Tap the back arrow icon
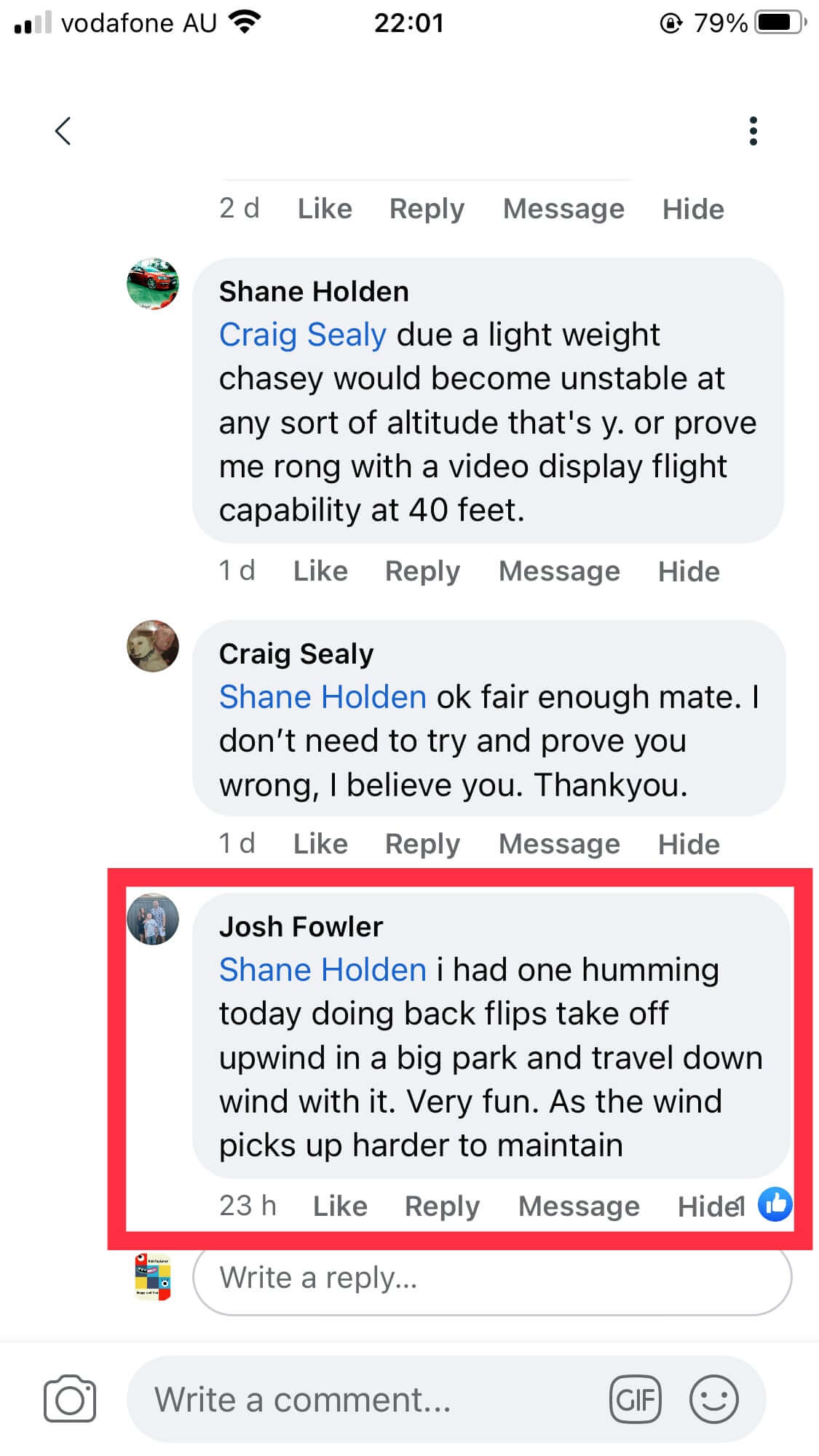819x1456 pixels. (63, 132)
